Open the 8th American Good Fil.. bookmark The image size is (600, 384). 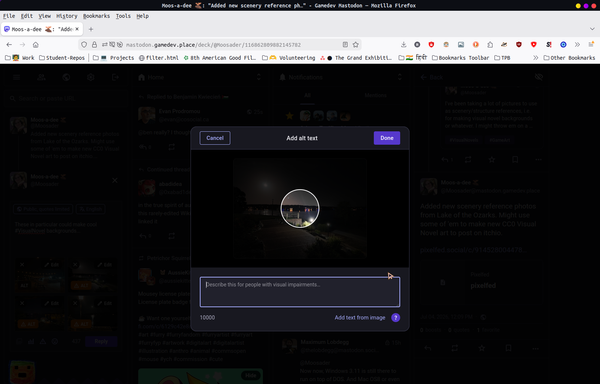(x=220, y=58)
